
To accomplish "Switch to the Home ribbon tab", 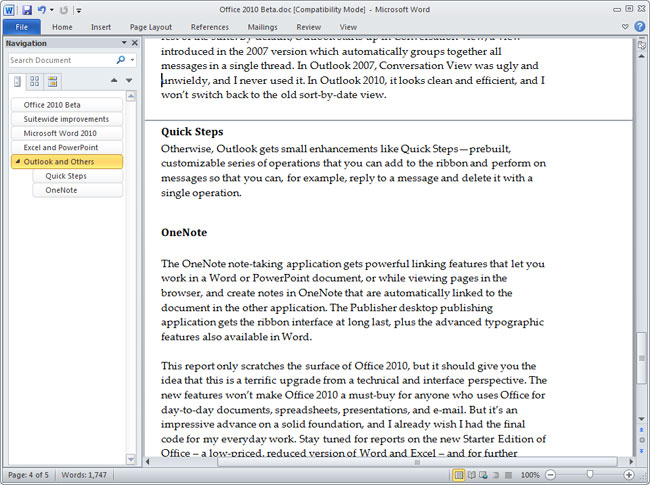I will click(x=62, y=27).
